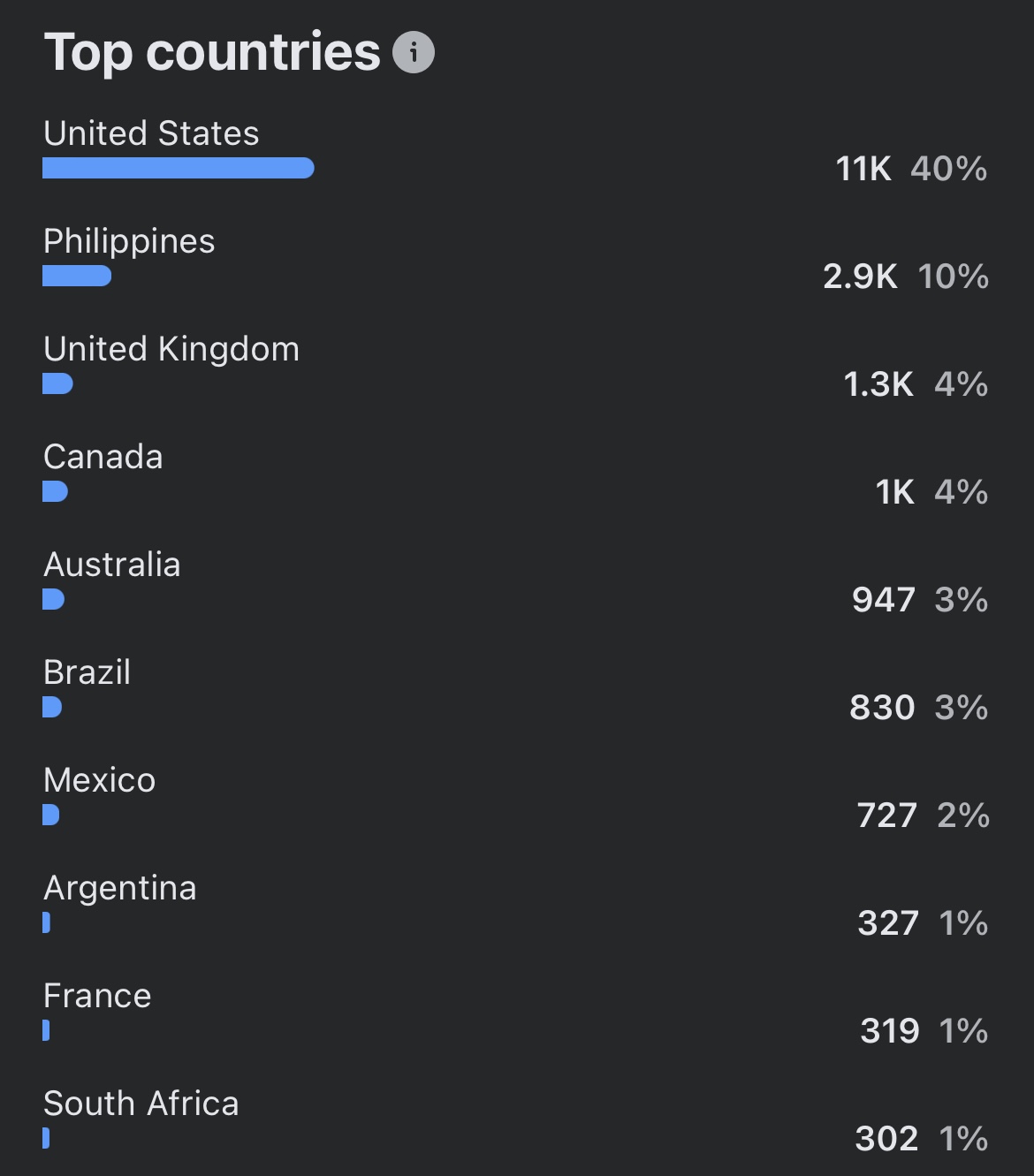Click the United Kingdom blue bar
Viewport: 1034px width, 1176px height.
pyautogui.click(x=57, y=383)
